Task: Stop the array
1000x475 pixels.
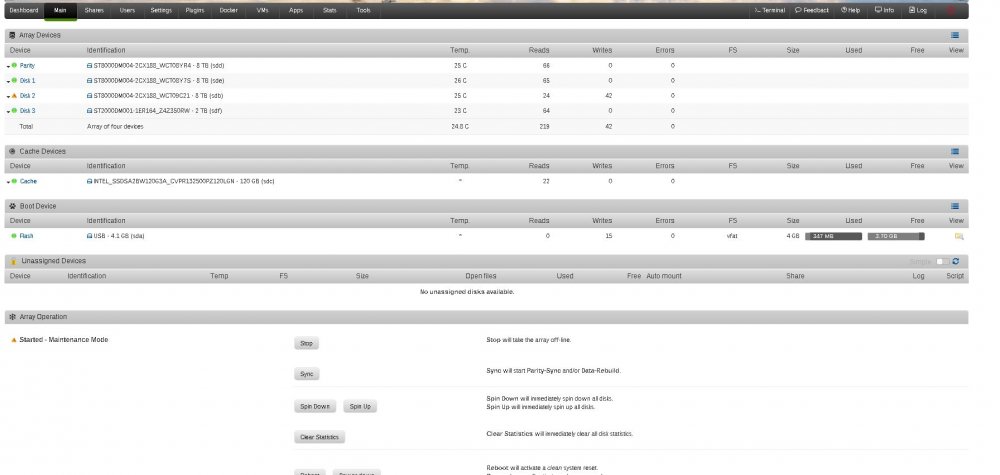Action: coord(306,344)
